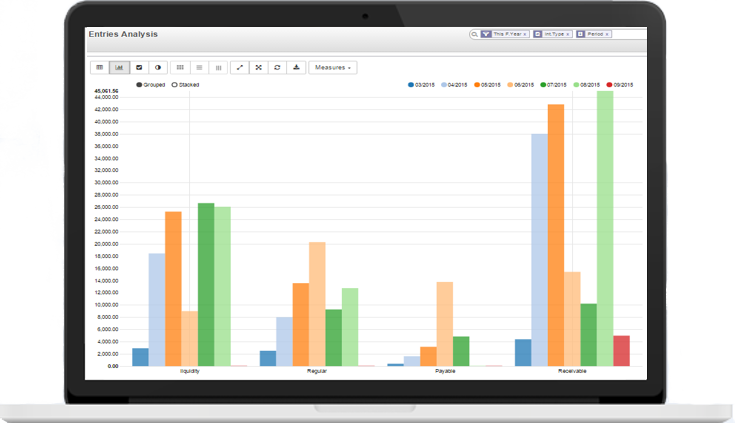
Task: Click the search magnifier icon
Action: tap(474, 34)
